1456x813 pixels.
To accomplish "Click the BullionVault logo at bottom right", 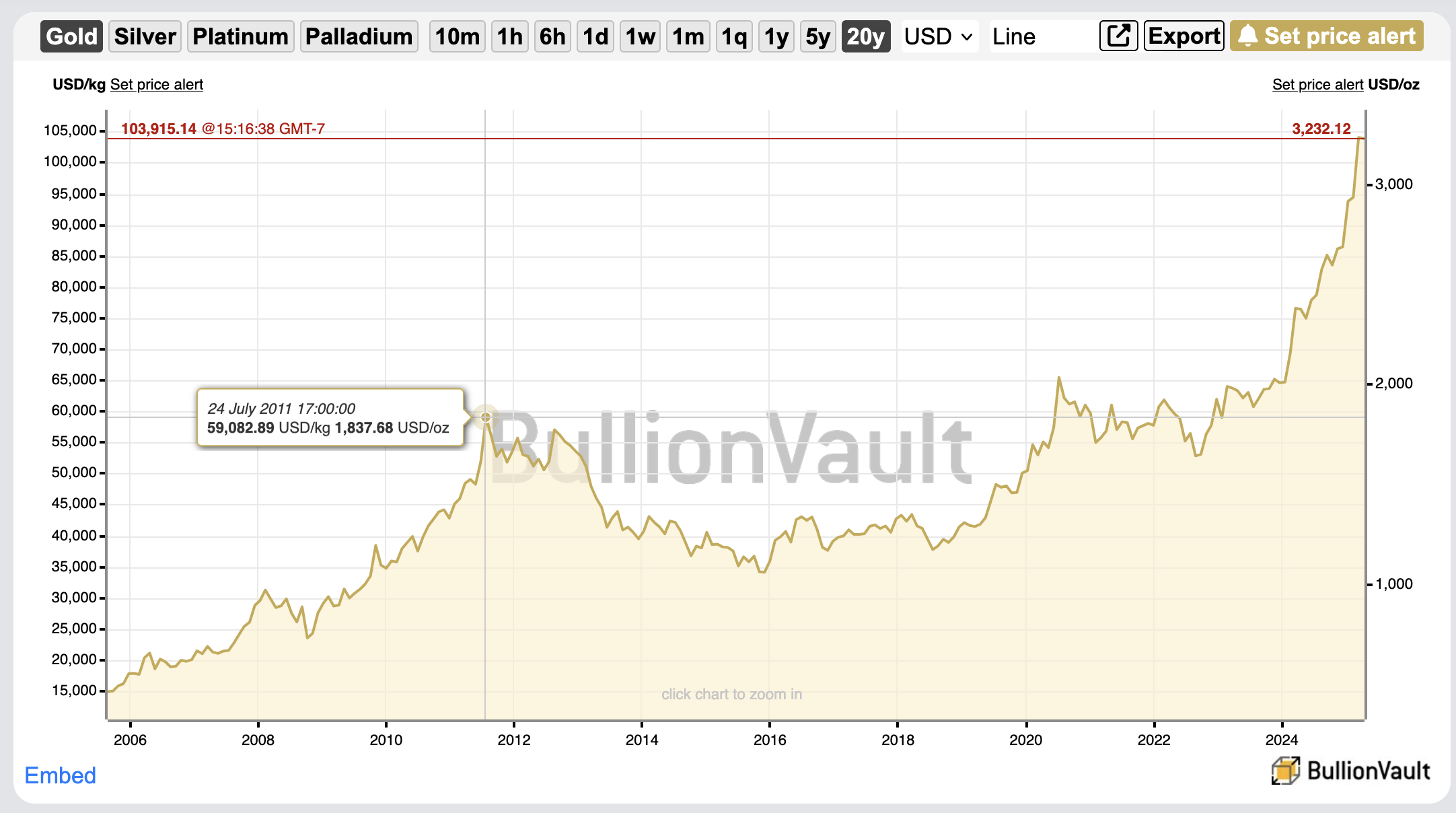I will tap(1350, 771).
